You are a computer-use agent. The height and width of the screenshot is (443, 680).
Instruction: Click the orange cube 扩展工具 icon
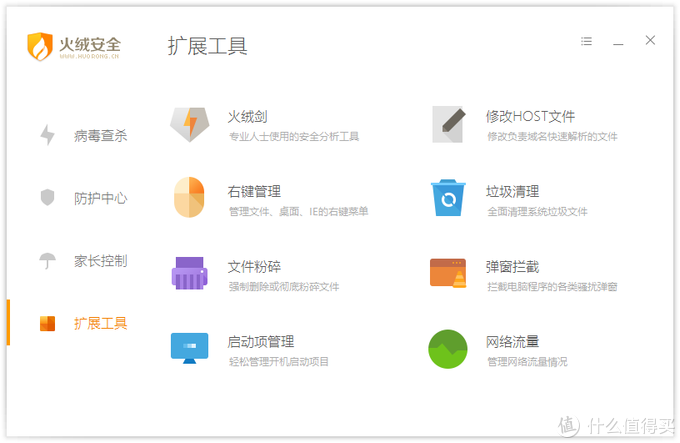click(x=47, y=323)
